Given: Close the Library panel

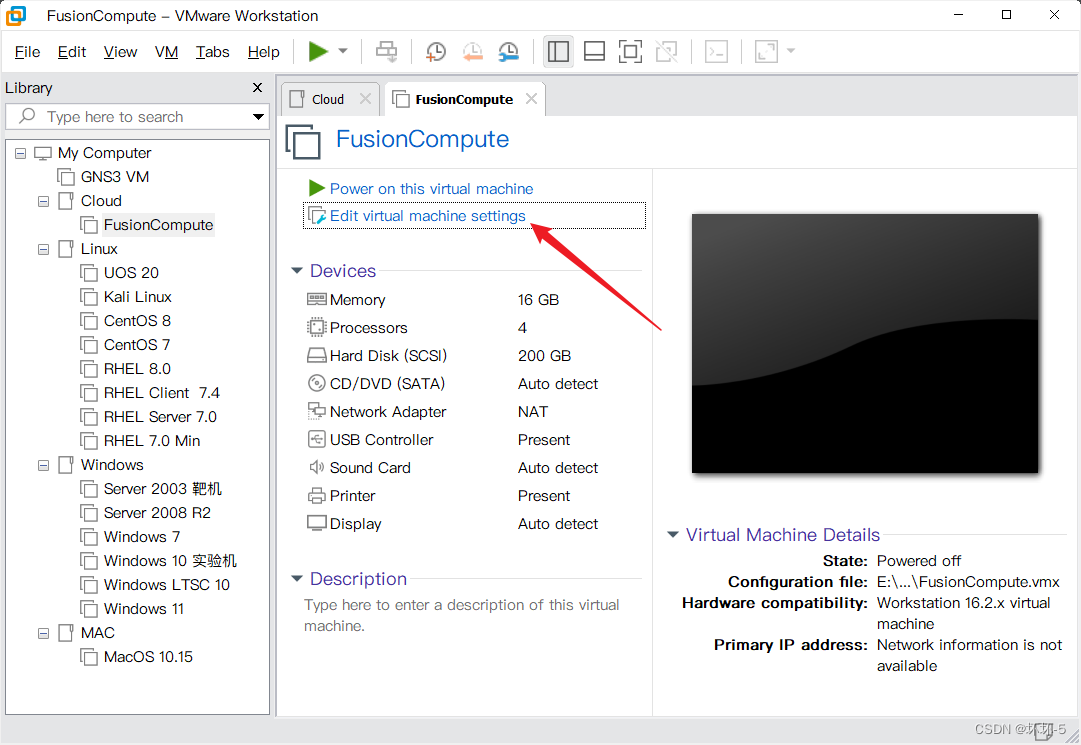Looking at the screenshot, I should 258,88.
